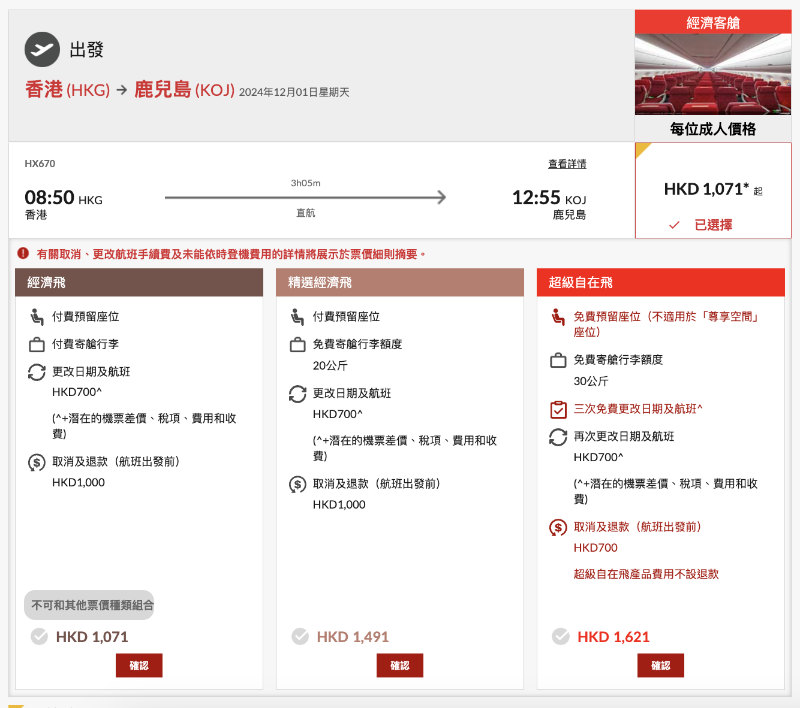
Task: Click seat icon in 經濟飛 column
Action: (36, 316)
